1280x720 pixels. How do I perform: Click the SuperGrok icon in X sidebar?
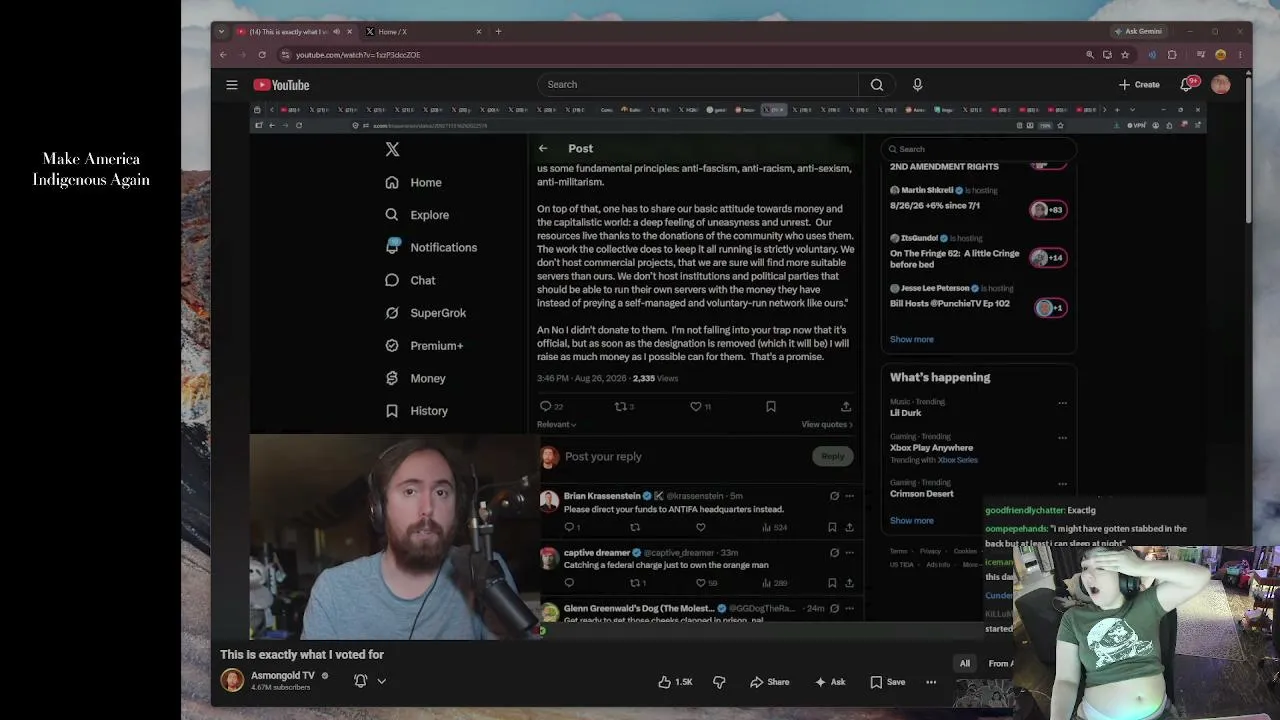click(x=392, y=313)
